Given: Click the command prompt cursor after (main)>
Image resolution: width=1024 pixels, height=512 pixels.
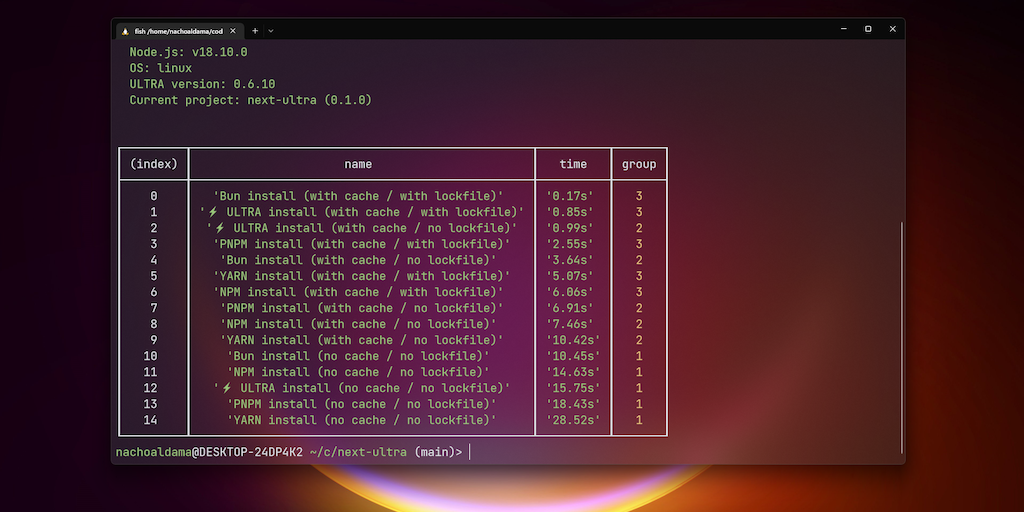Looking at the screenshot, I should tap(470, 452).
